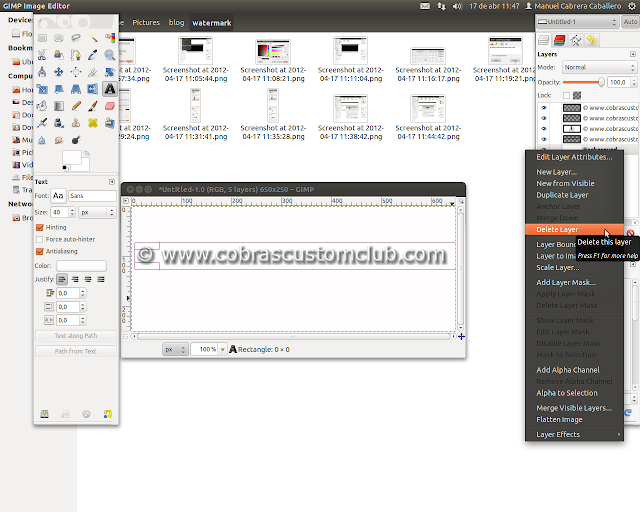Select the Ink tool
The height and width of the screenshot is (512, 640).
[59, 123]
